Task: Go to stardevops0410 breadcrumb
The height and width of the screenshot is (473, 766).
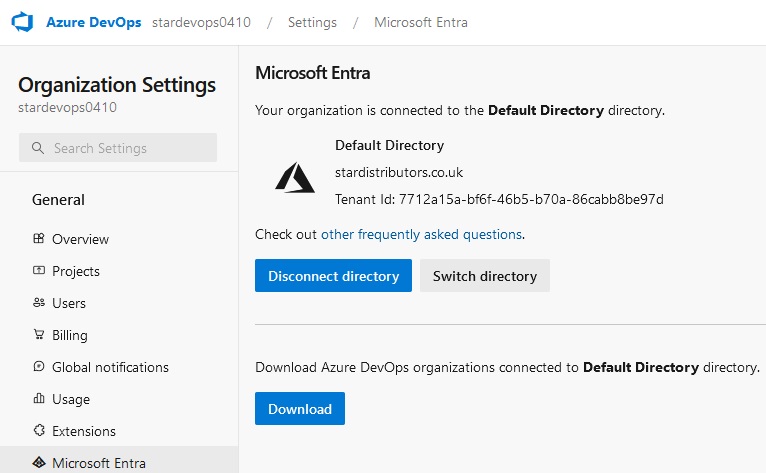Action: [x=201, y=22]
